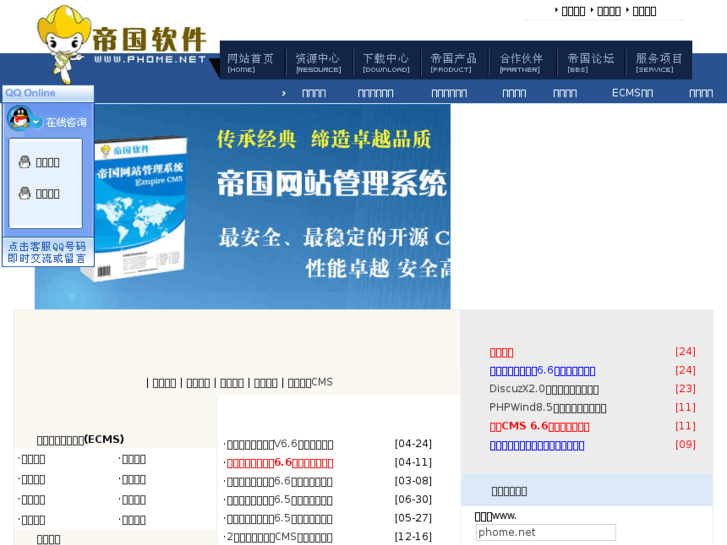The height and width of the screenshot is (545, 727).
Task: Open 下载中心 DOWNLOAD menu item
Action: [386, 62]
